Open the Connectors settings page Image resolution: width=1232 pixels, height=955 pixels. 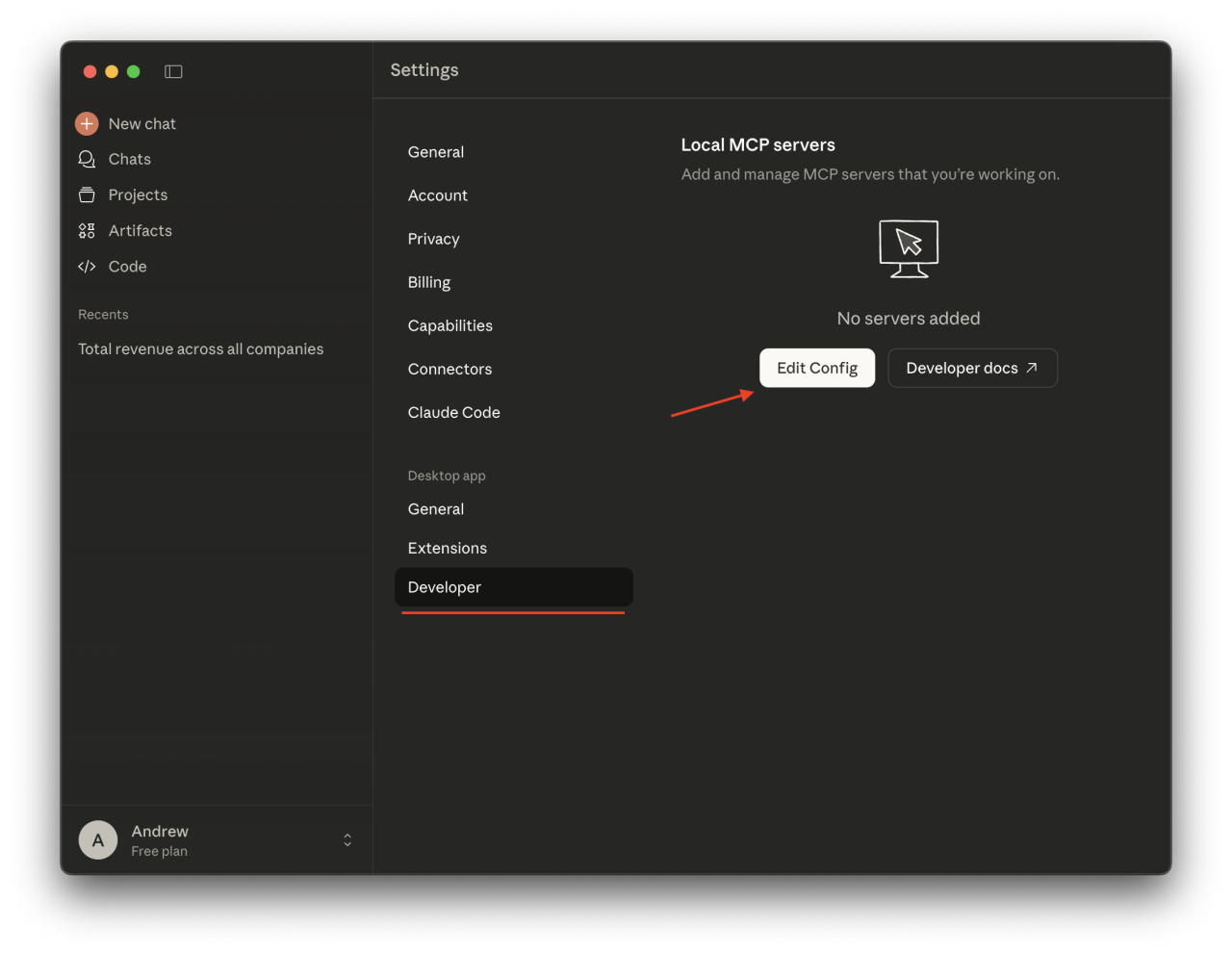point(449,369)
